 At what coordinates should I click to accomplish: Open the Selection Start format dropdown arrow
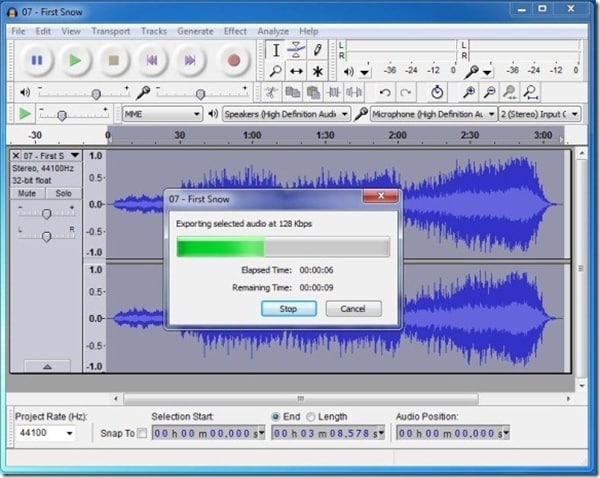pos(262,433)
